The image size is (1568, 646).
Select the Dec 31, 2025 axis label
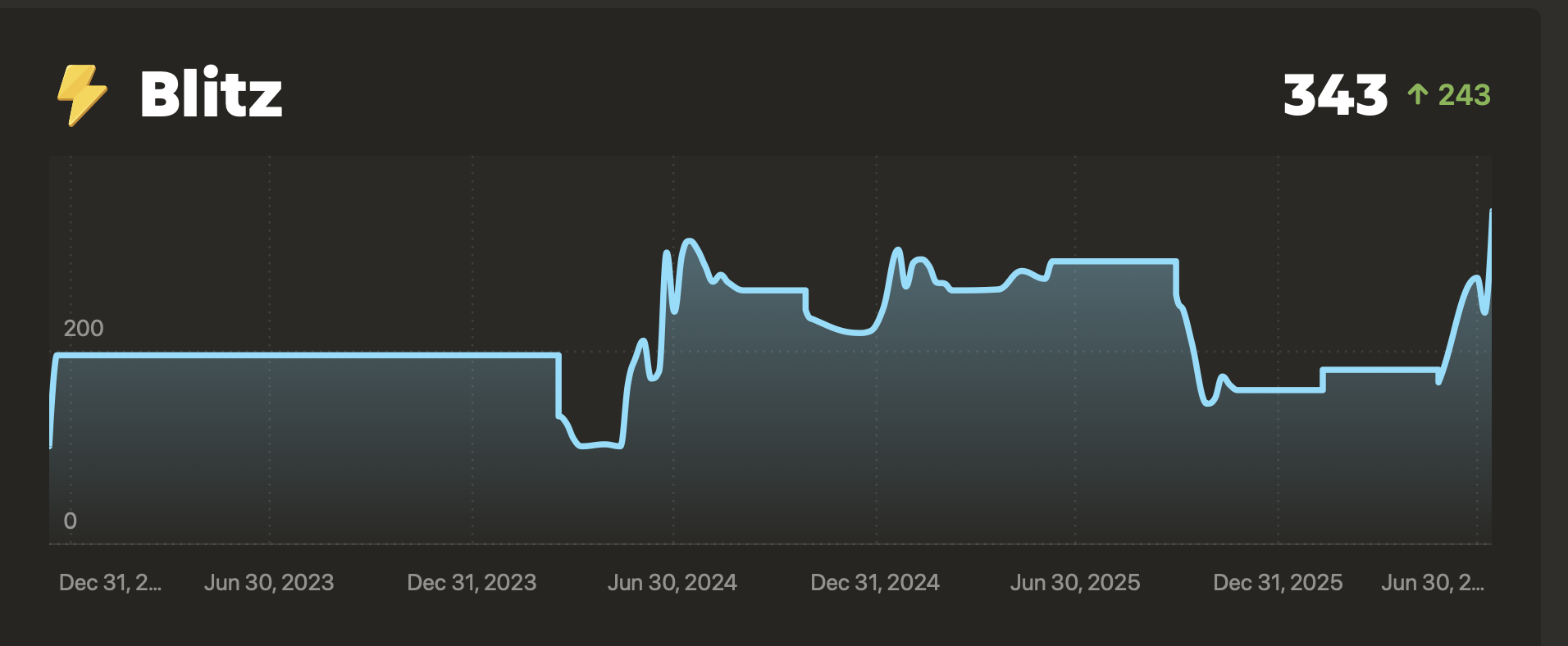click(1278, 583)
